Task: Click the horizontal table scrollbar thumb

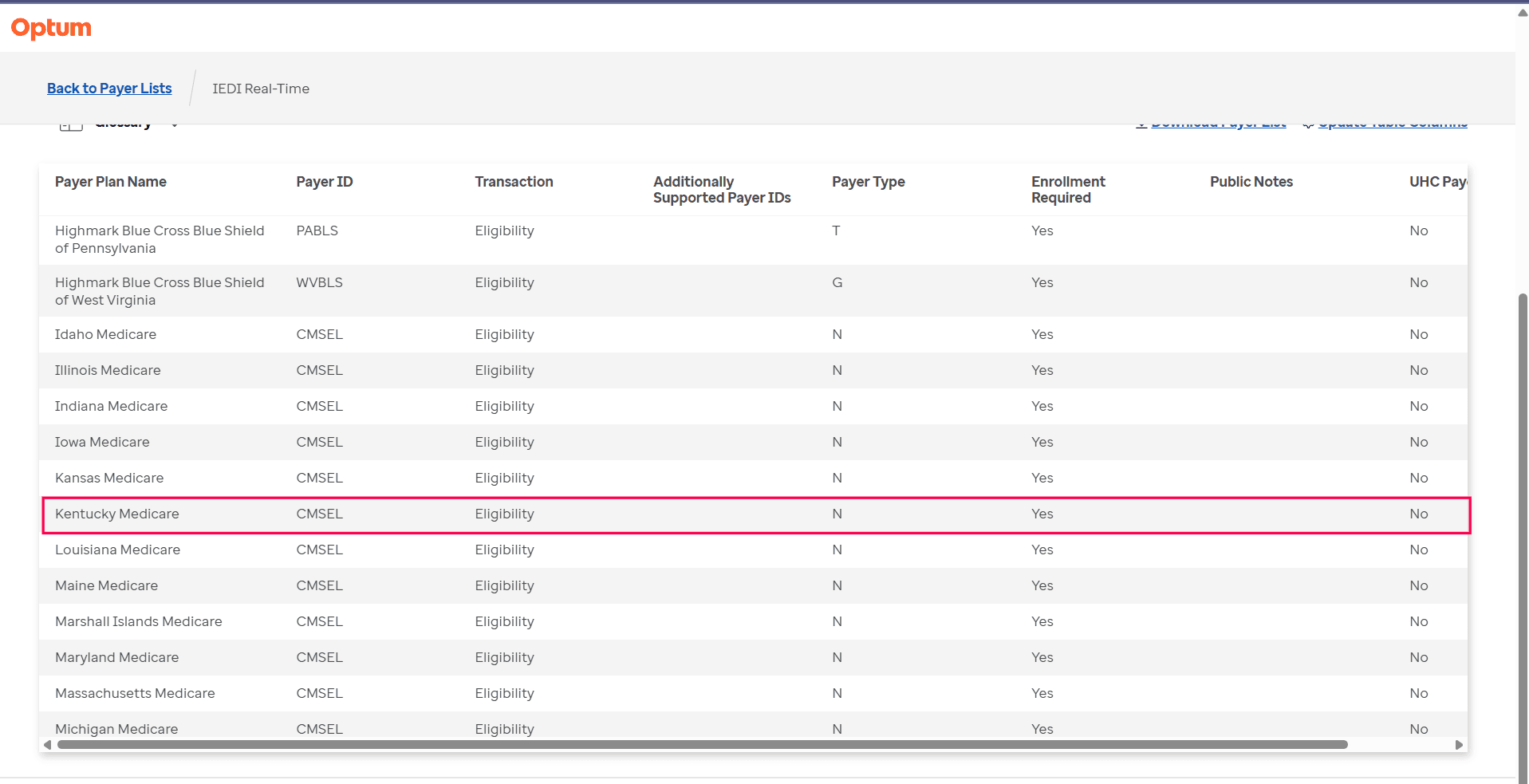Action: point(702,745)
